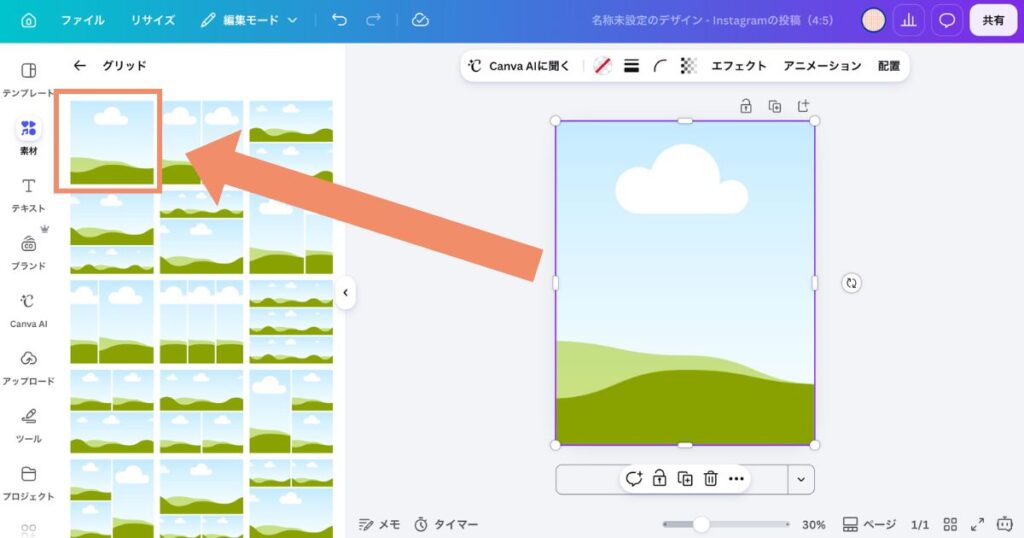Click Canva AIに聞く button

(x=519, y=66)
